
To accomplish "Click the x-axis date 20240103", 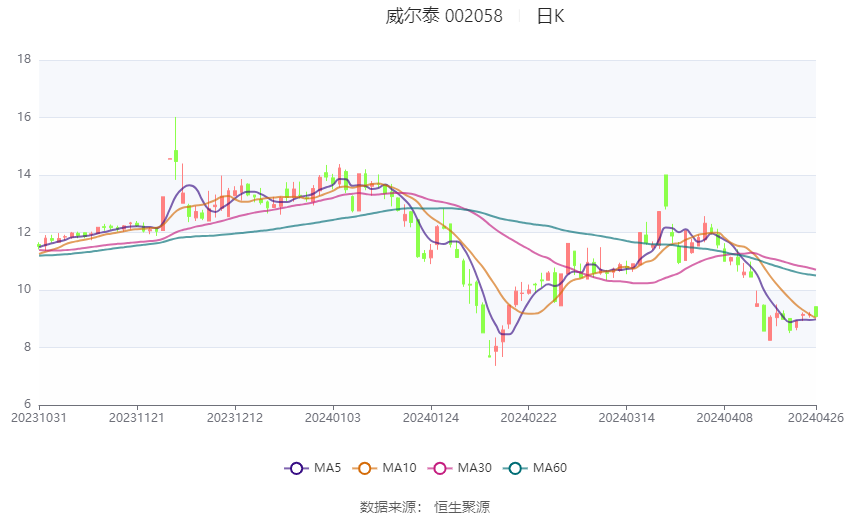I will pyautogui.click(x=333, y=418).
